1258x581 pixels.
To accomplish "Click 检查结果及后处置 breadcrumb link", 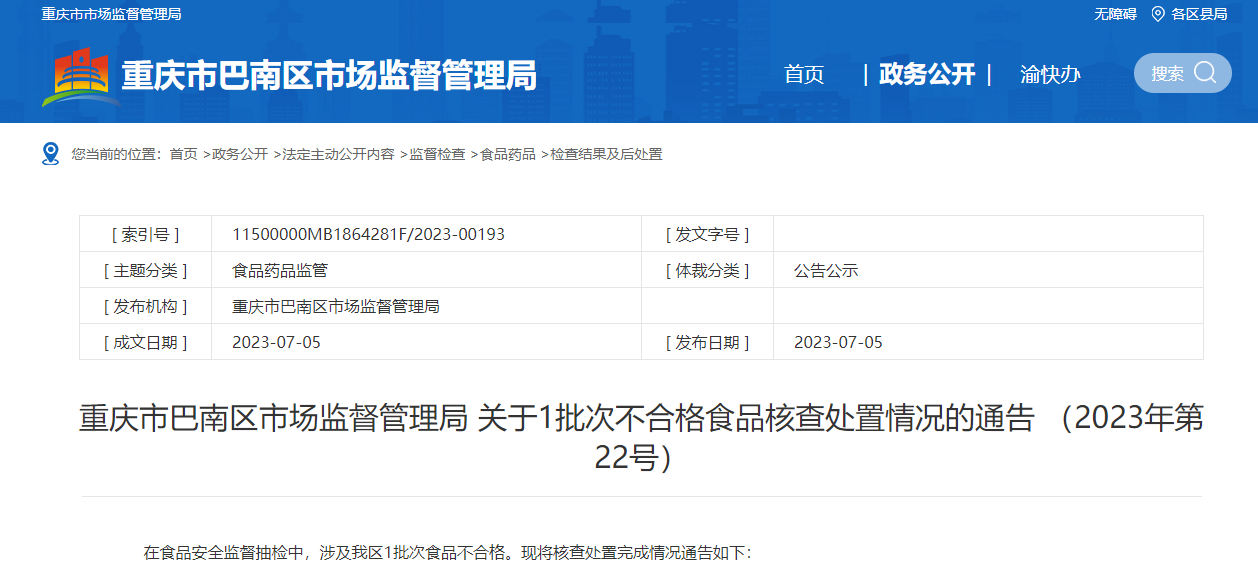I will pyautogui.click(x=606, y=154).
